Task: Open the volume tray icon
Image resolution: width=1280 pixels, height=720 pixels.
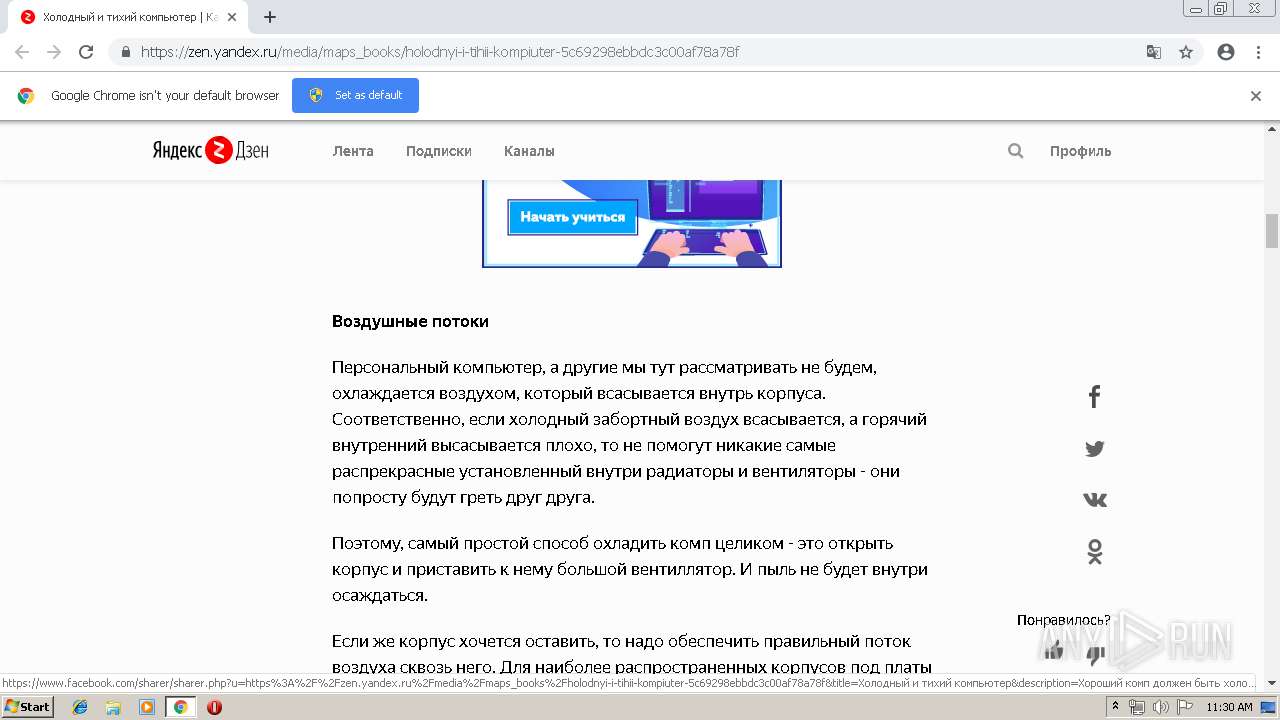Action: click(1160, 707)
